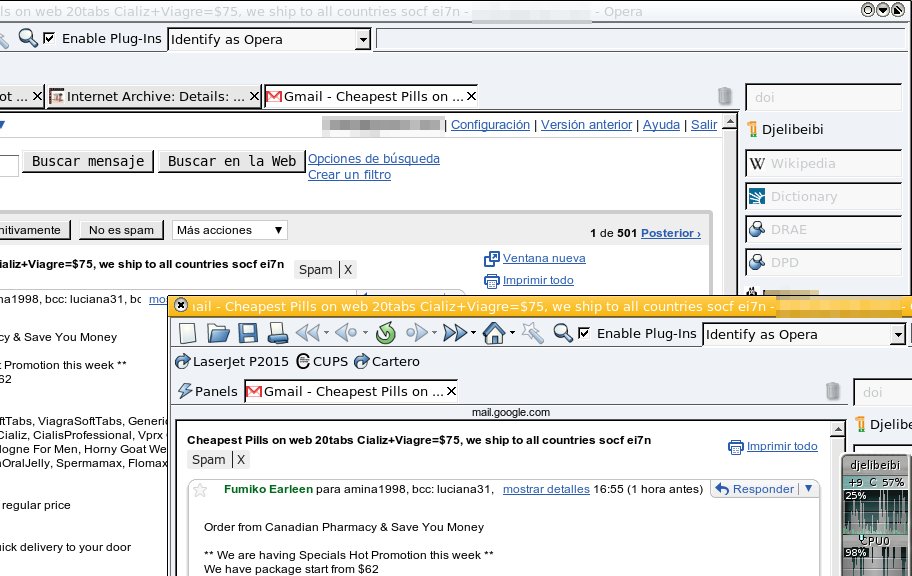Open the Opciones de búsqueda link
912x576 pixels.
point(373,158)
